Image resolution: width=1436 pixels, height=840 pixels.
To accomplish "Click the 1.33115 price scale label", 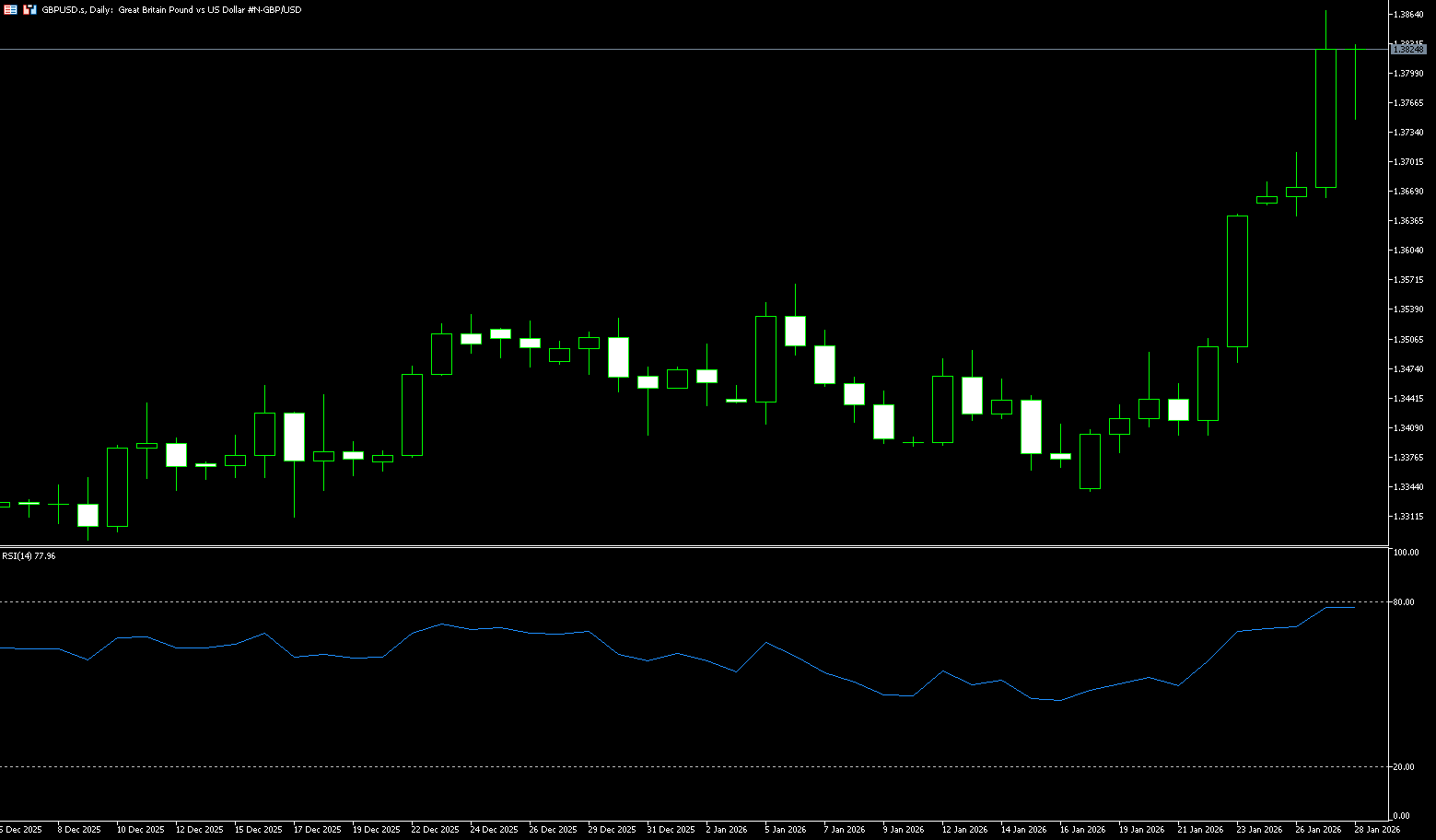I will coord(1408,517).
